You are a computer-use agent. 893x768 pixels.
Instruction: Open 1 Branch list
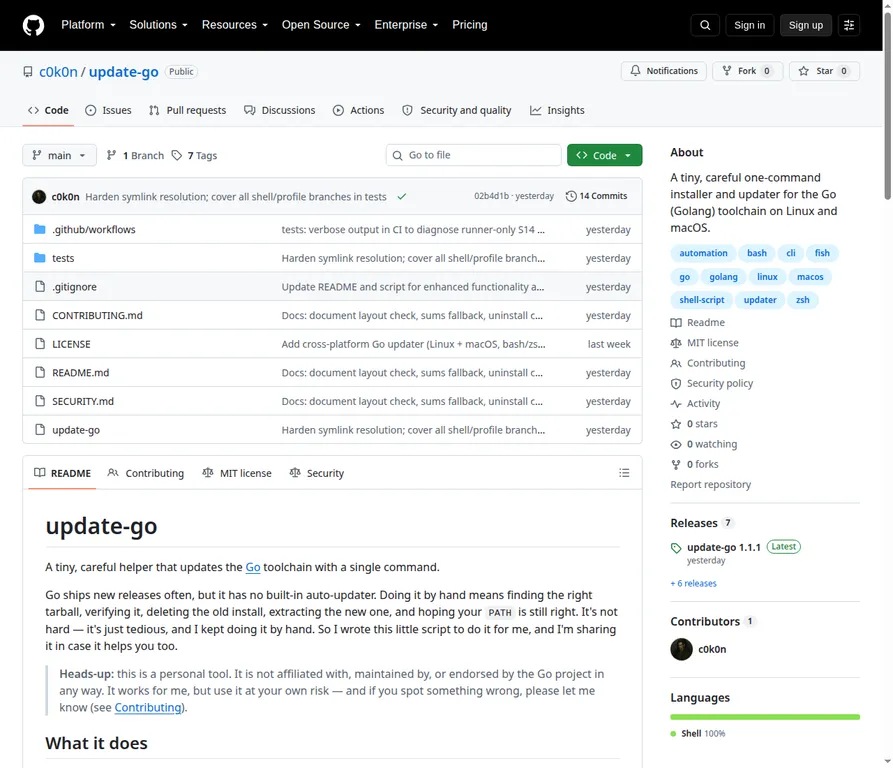136,155
